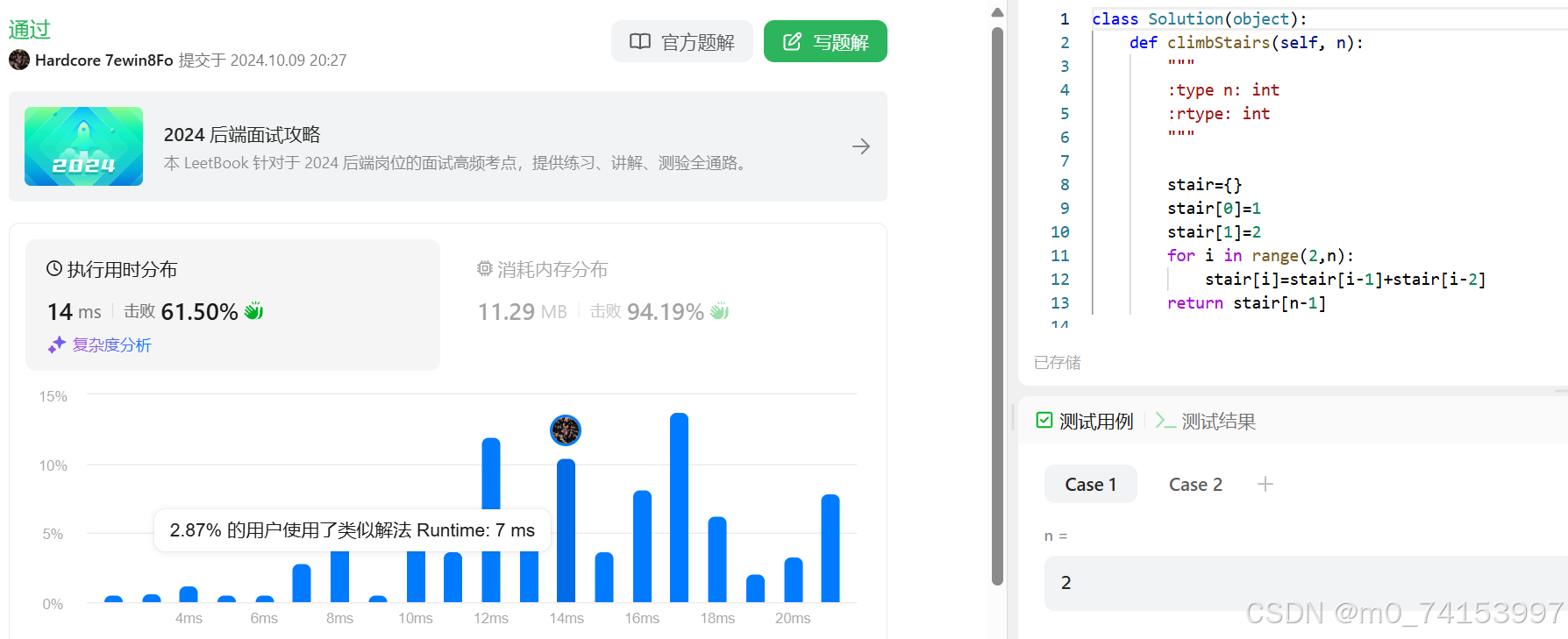Click the terminal prompt icon of 测试结果

(1165, 421)
